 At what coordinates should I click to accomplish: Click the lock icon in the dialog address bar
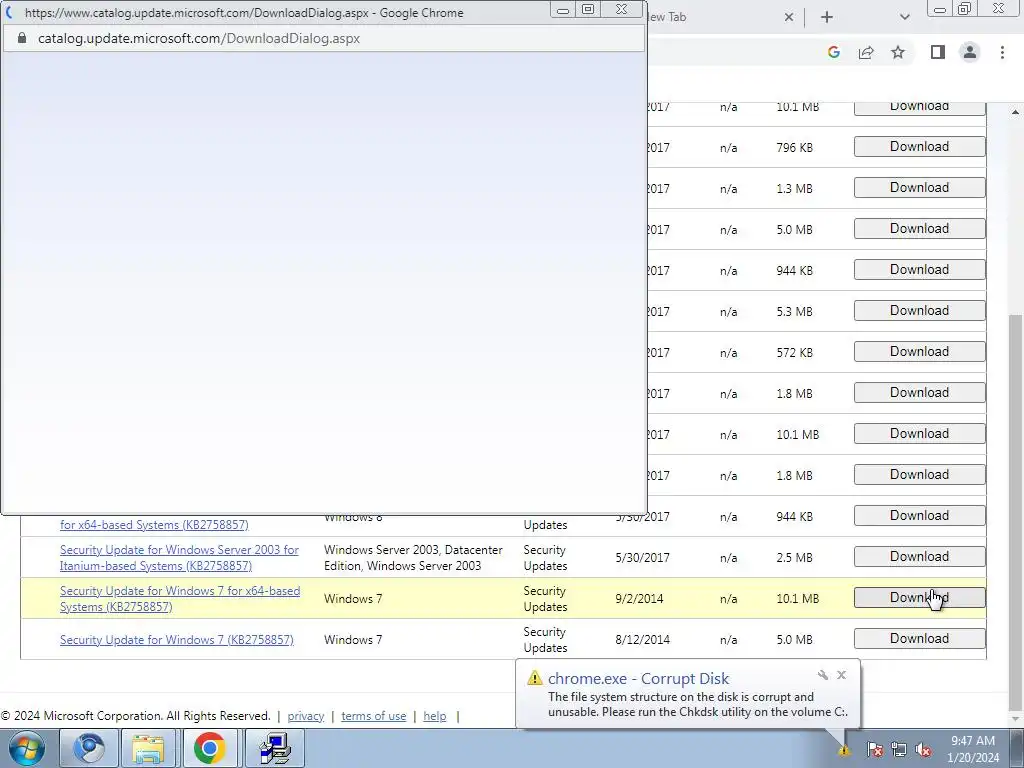[x=22, y=38]
